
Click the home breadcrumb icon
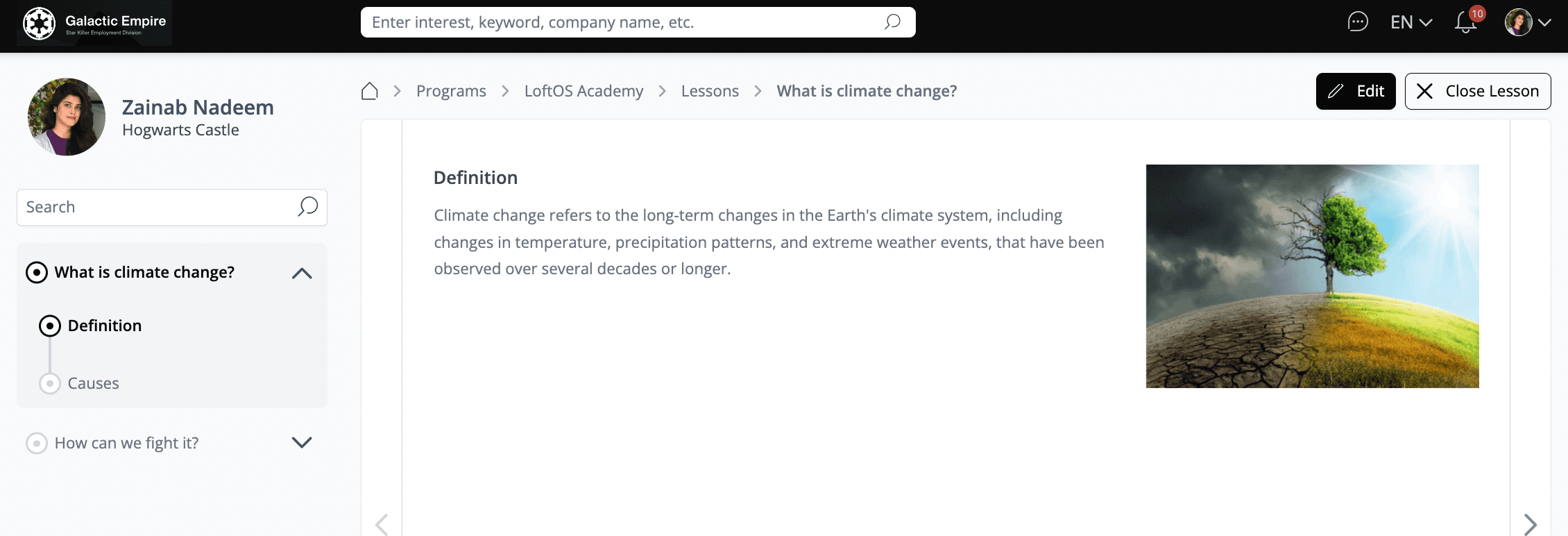tap(370, 91)
